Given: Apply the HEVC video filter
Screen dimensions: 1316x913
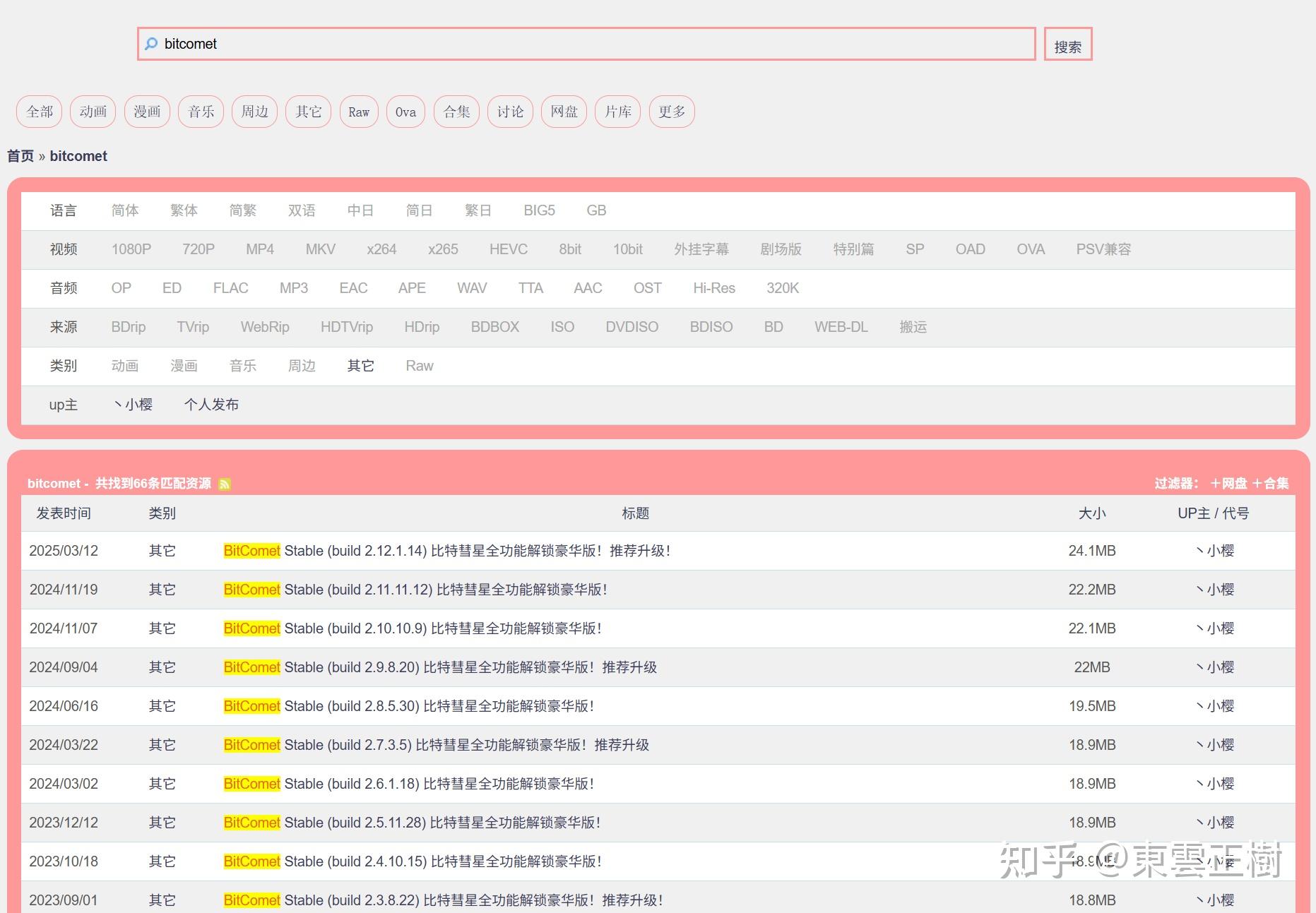Looking at the screenshot, I should [509, 249].
